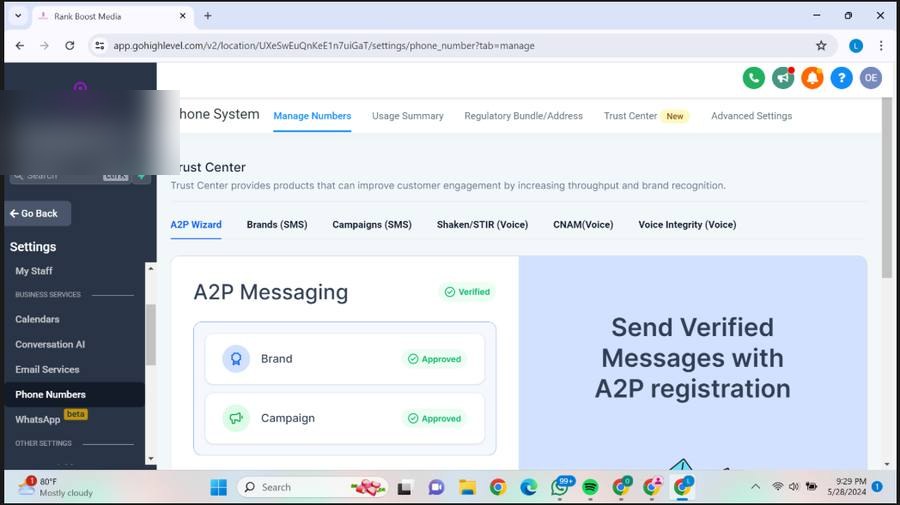This screenshot has width=900, height=505.
Task: Open the megaphone announcements icon
Action: [783, 78]
